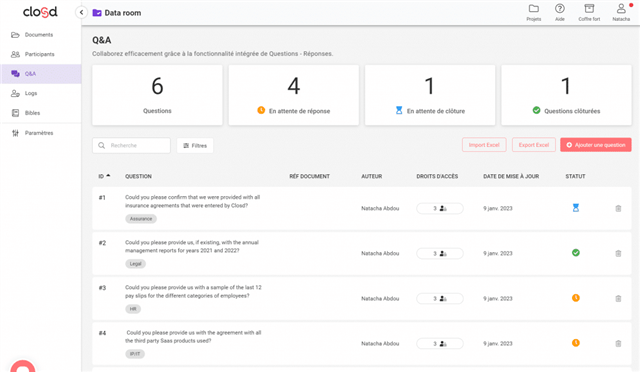
Task: Go to Documents in the sidebar
Action: (x=39, y=35)
